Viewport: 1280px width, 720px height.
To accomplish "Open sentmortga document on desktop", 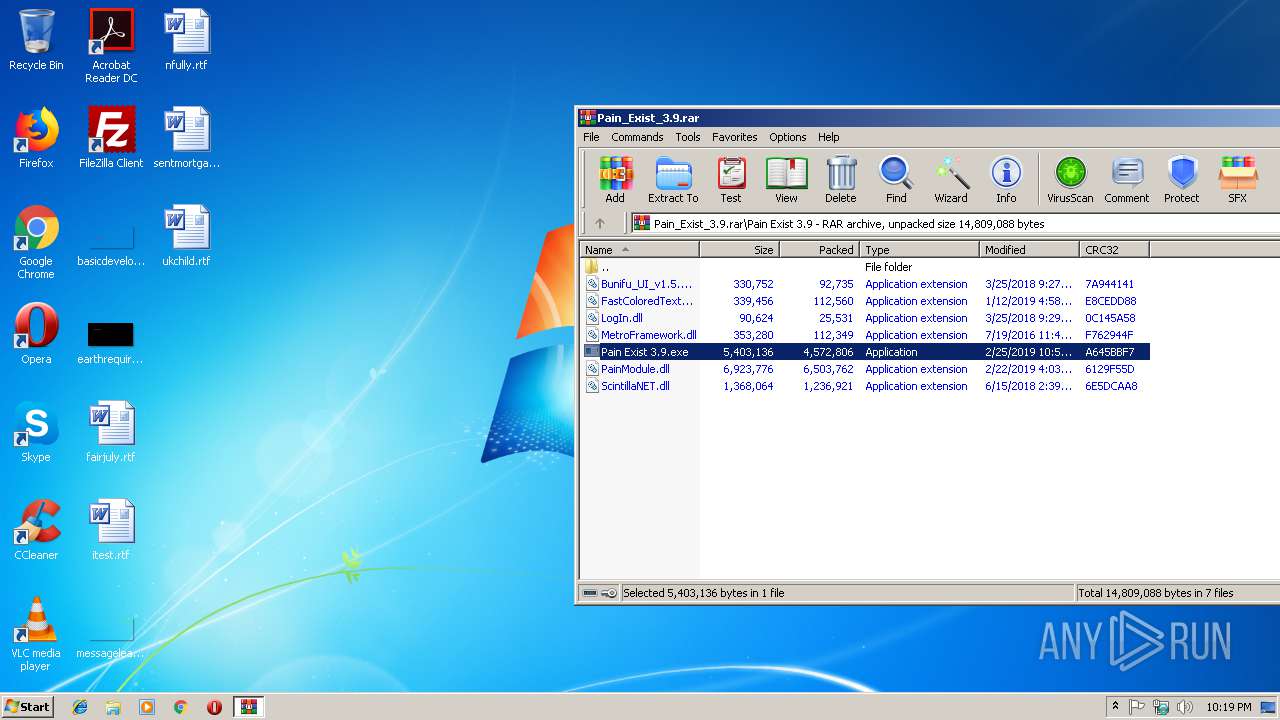I will tap(186, 138).
